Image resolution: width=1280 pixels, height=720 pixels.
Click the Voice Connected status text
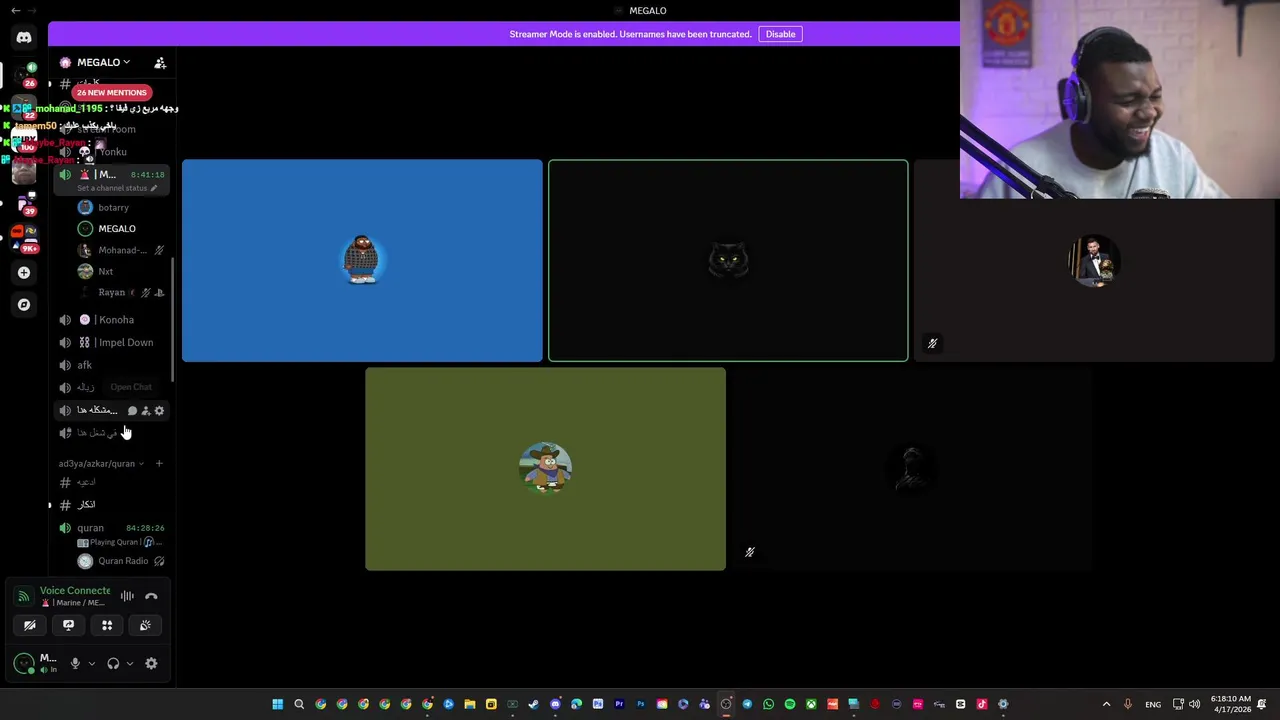pos(75,591)
